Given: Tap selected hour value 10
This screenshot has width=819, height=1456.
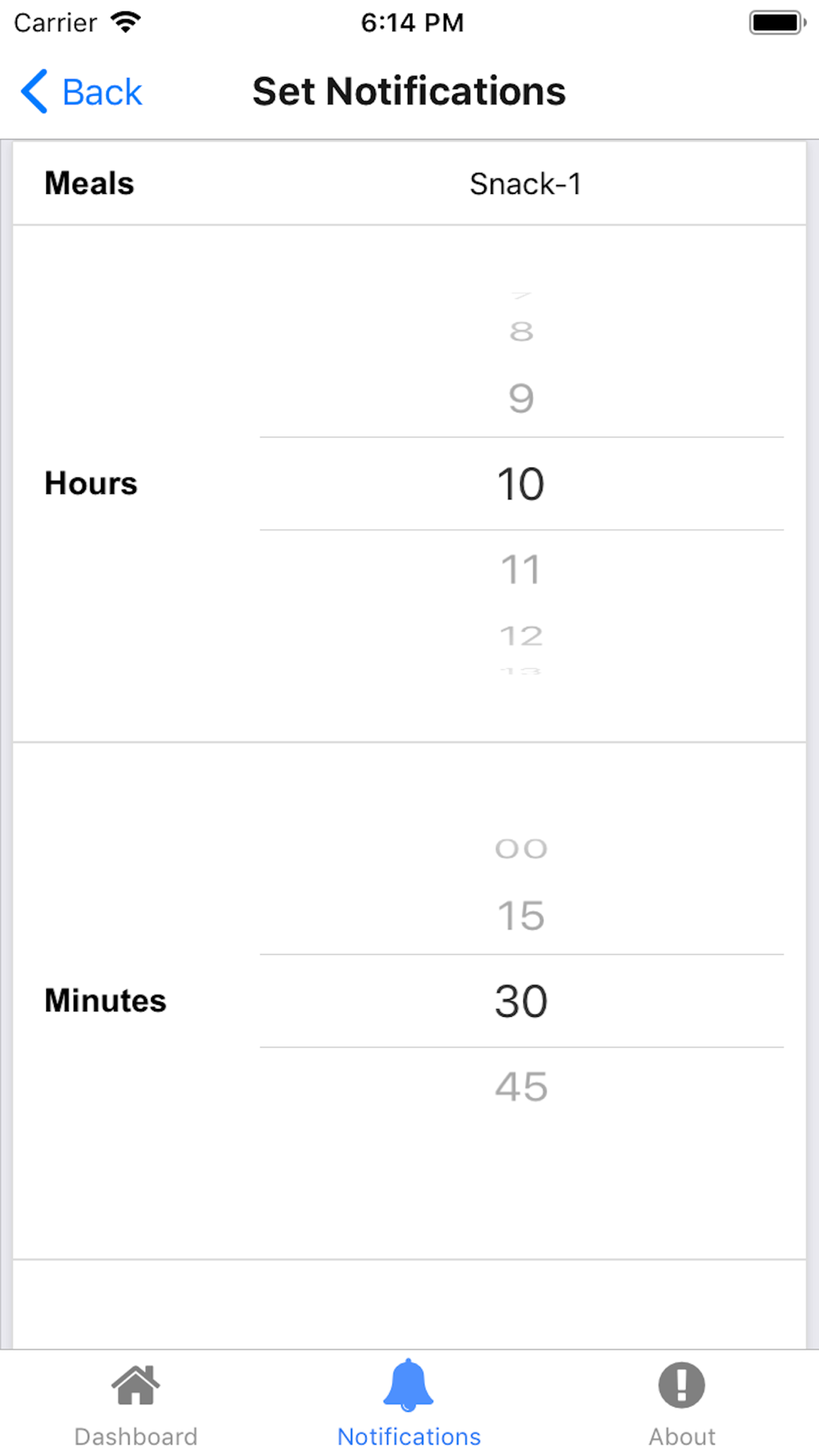Looking at the screenshot, I should [x=521, y=484].
